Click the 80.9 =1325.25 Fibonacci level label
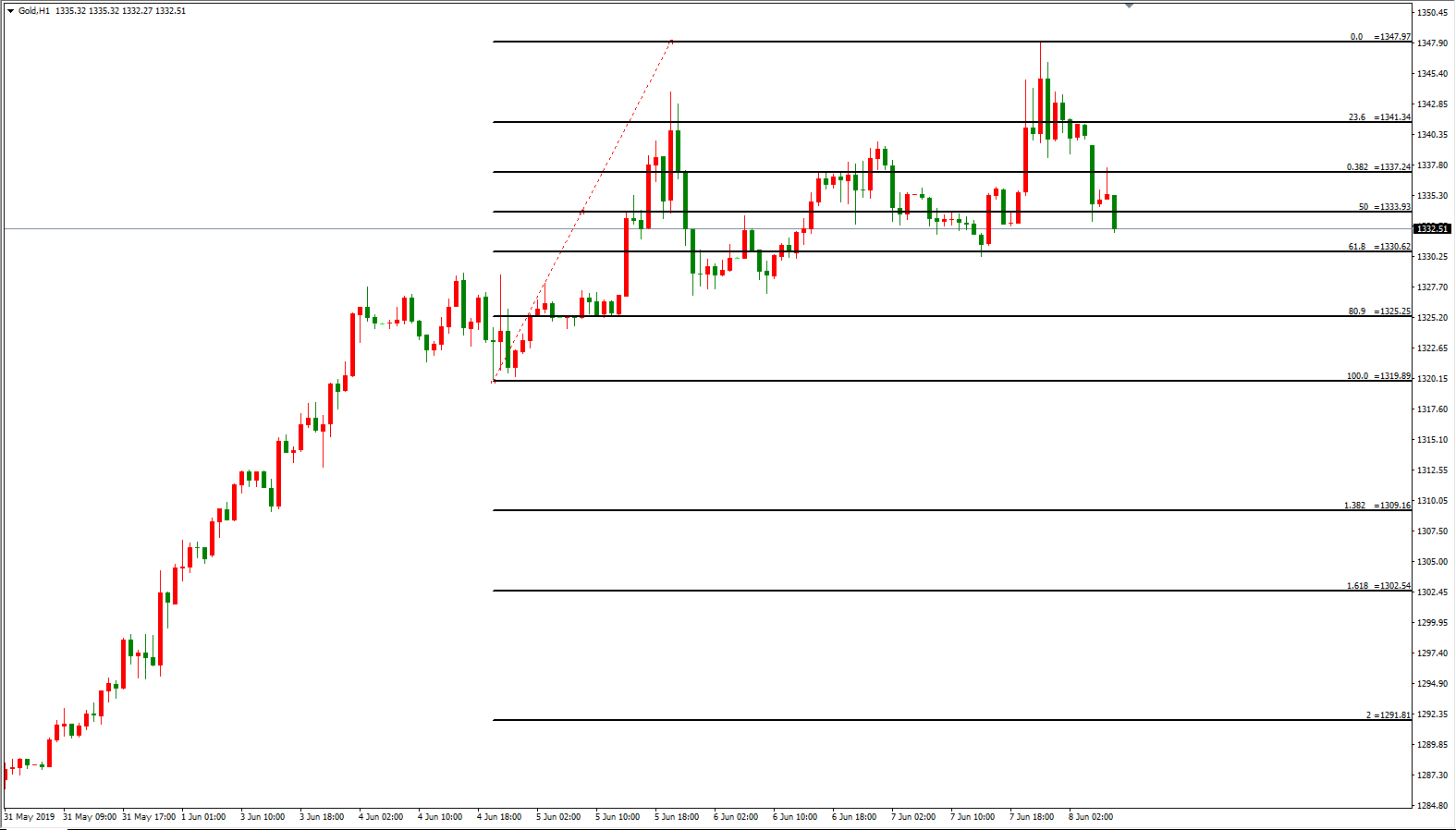 click(x=1379, y=311)
